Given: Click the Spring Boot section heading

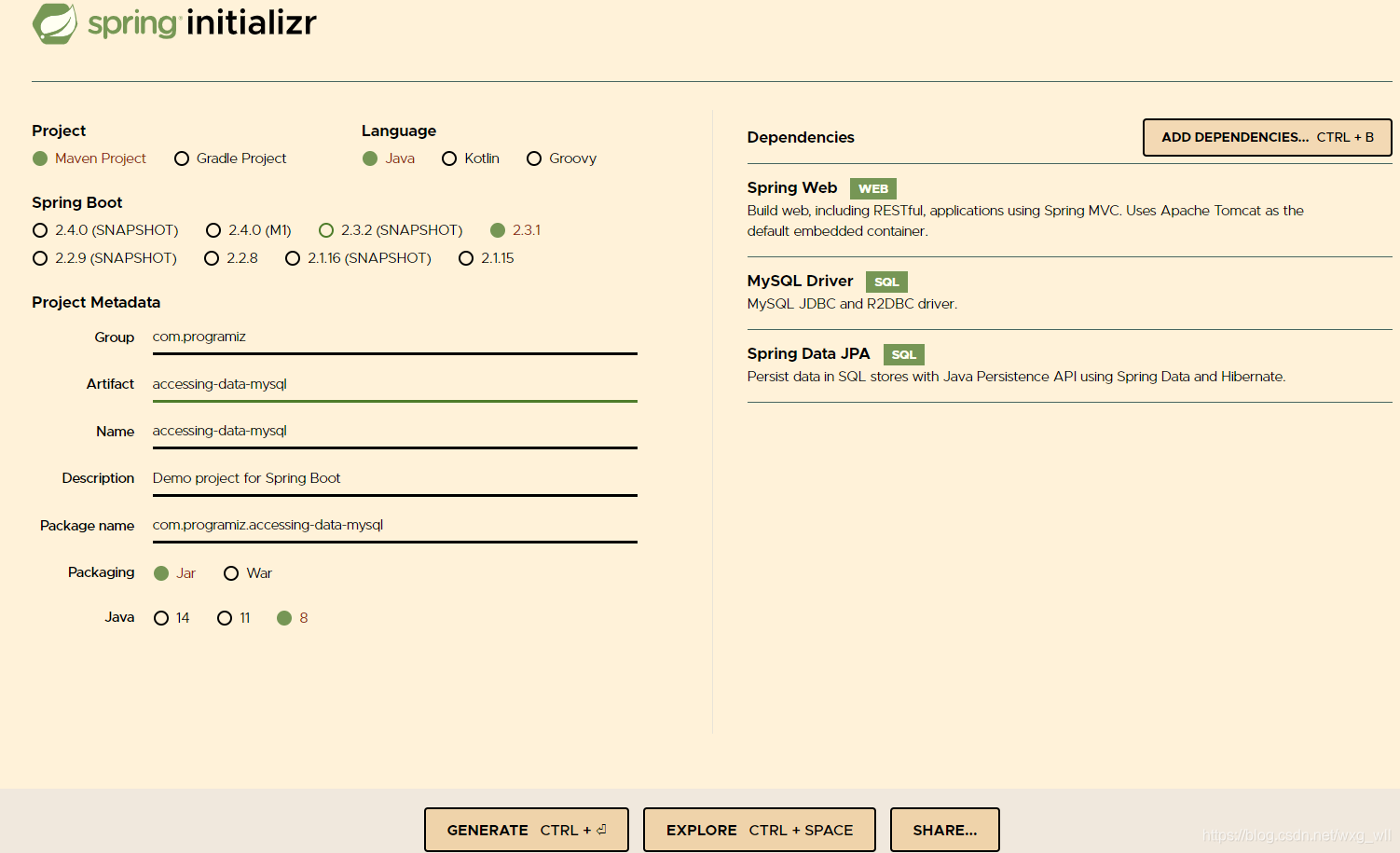Looking at the screenshot, I should tap(77, 202).
